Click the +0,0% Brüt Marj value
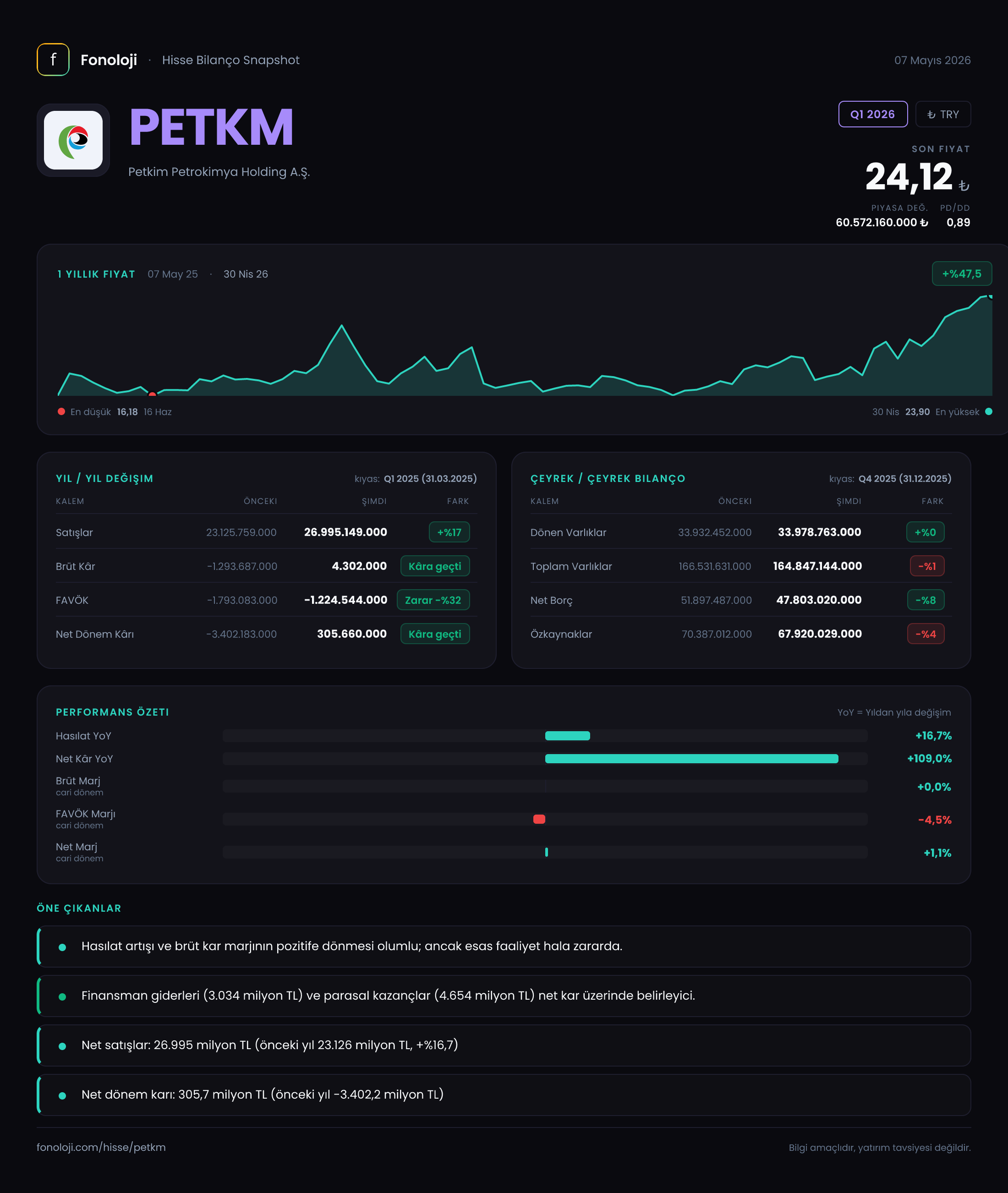1008x1193 pixels. [x=934, y=787]
